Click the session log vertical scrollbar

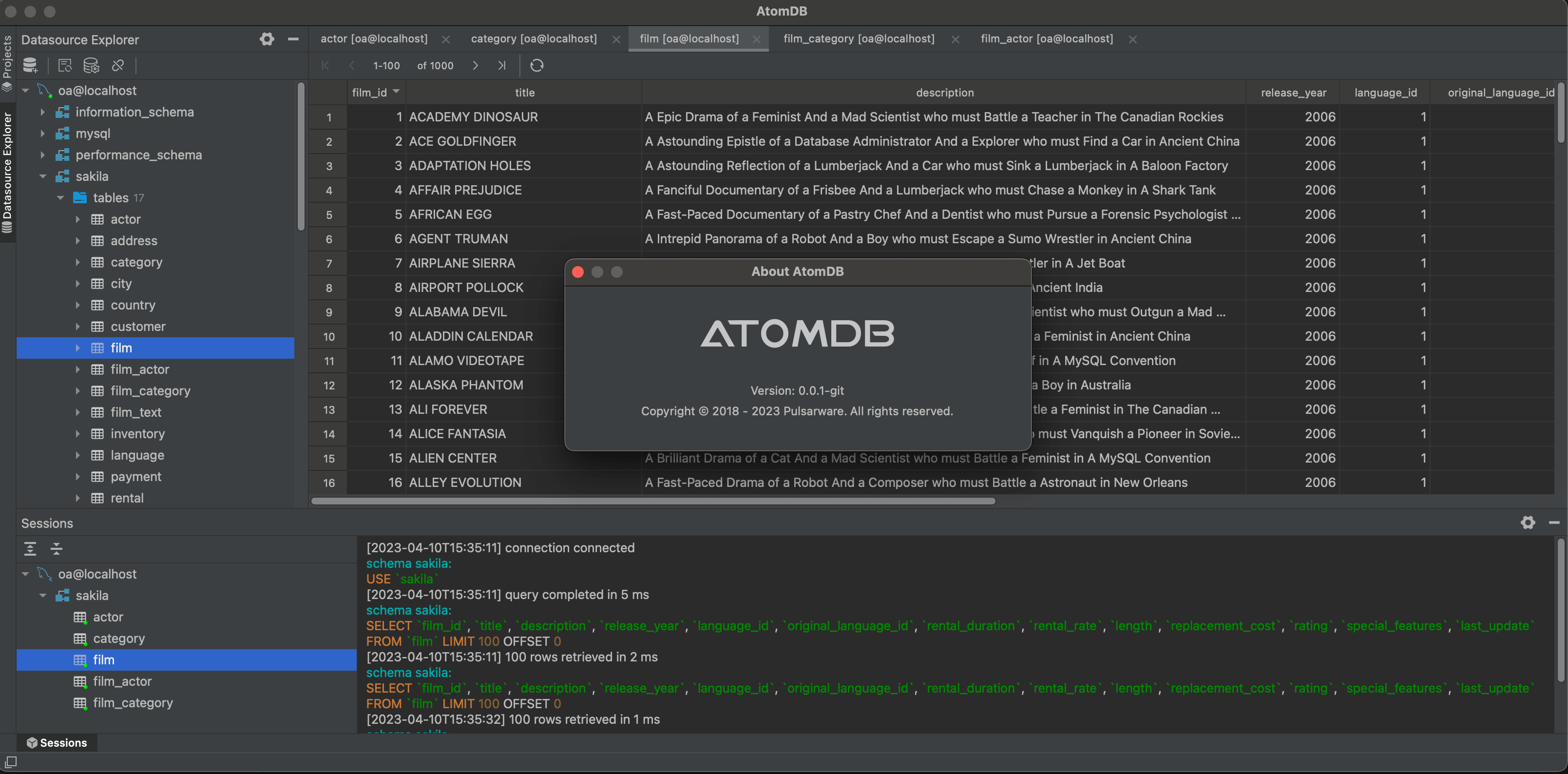pyautogui.click(x=1561, y=610)
